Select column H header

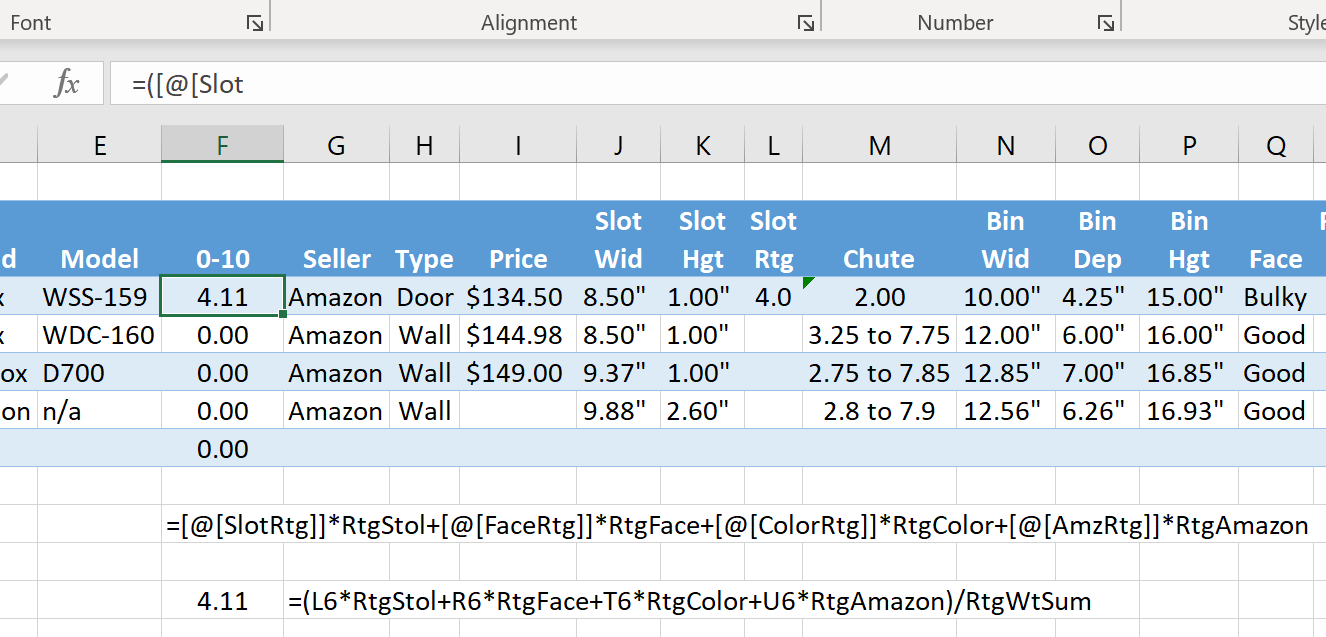point(425,146)
